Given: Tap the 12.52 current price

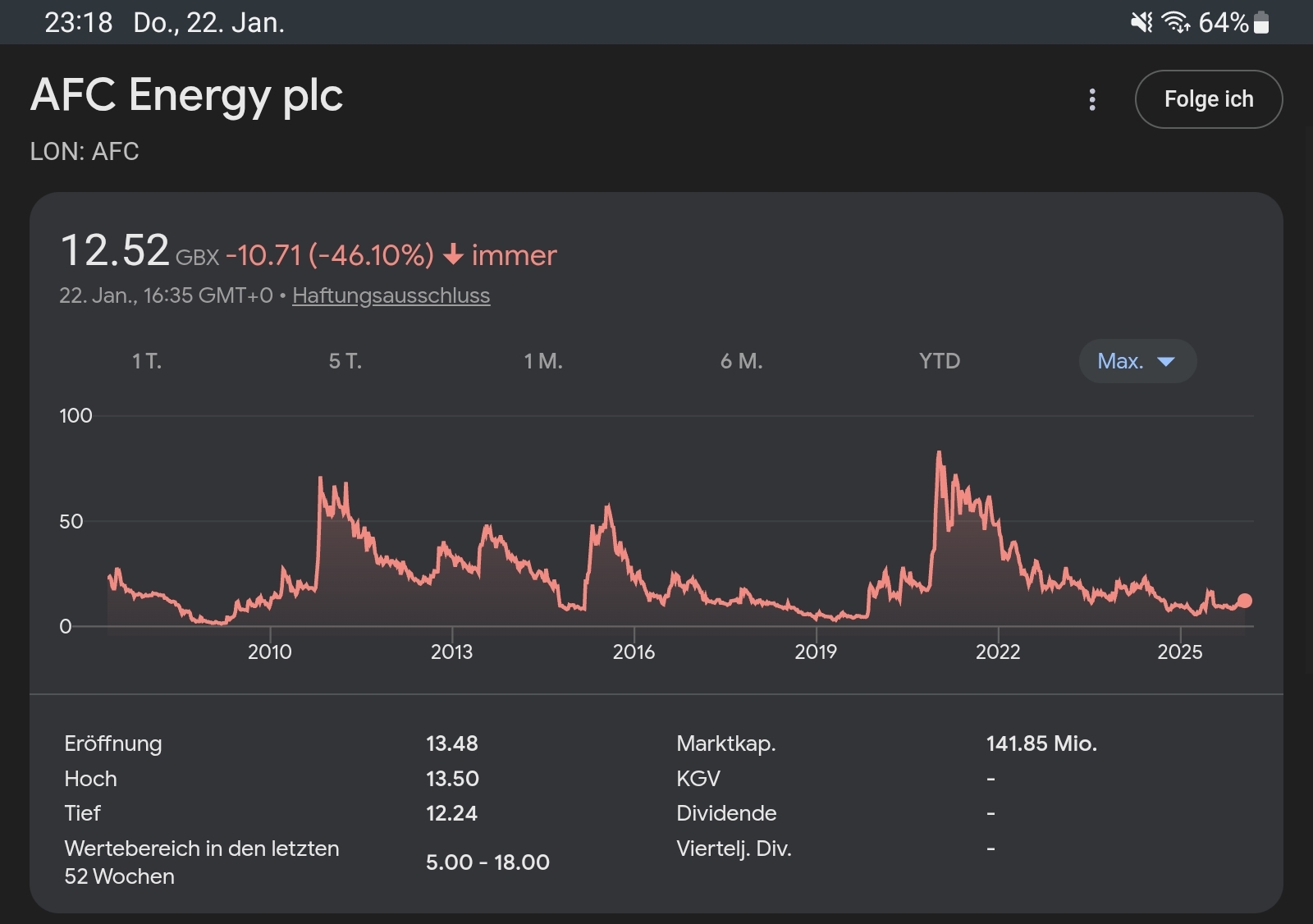Looking at the screenshot, I should tap(115, 250).
